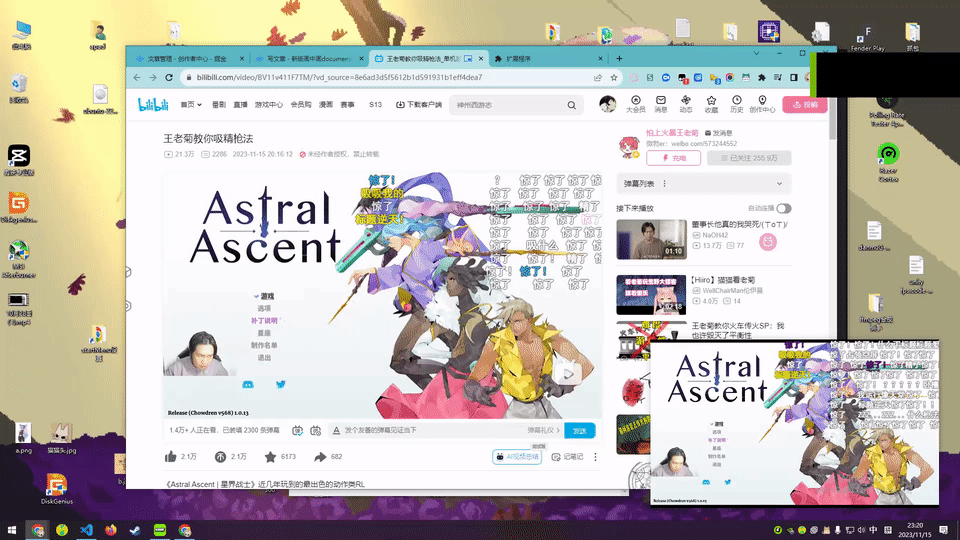Favorite the video with star icon
960x540 pixels.
(x=271, y=457)
